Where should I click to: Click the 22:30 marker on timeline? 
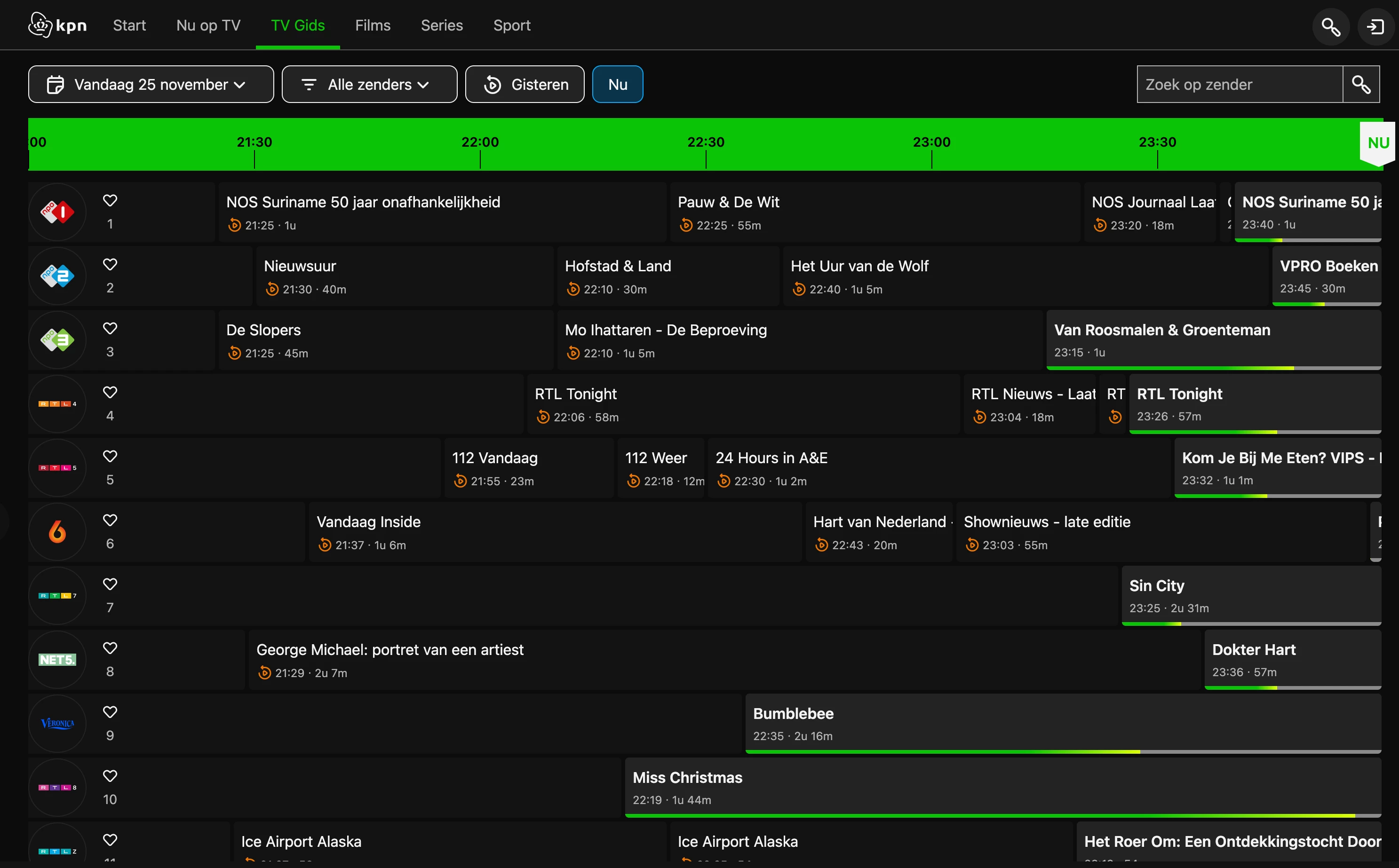pyautogui.click(x=706, y=142)
